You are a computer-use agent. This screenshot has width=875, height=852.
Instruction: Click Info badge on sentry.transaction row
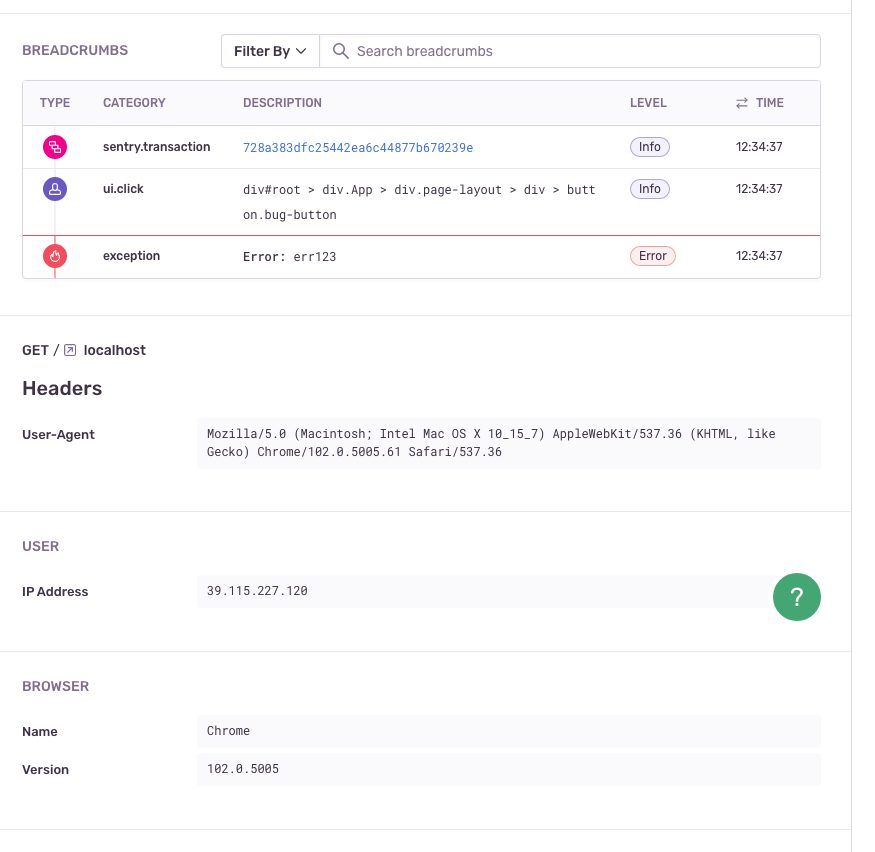click(x=649, y=147)
